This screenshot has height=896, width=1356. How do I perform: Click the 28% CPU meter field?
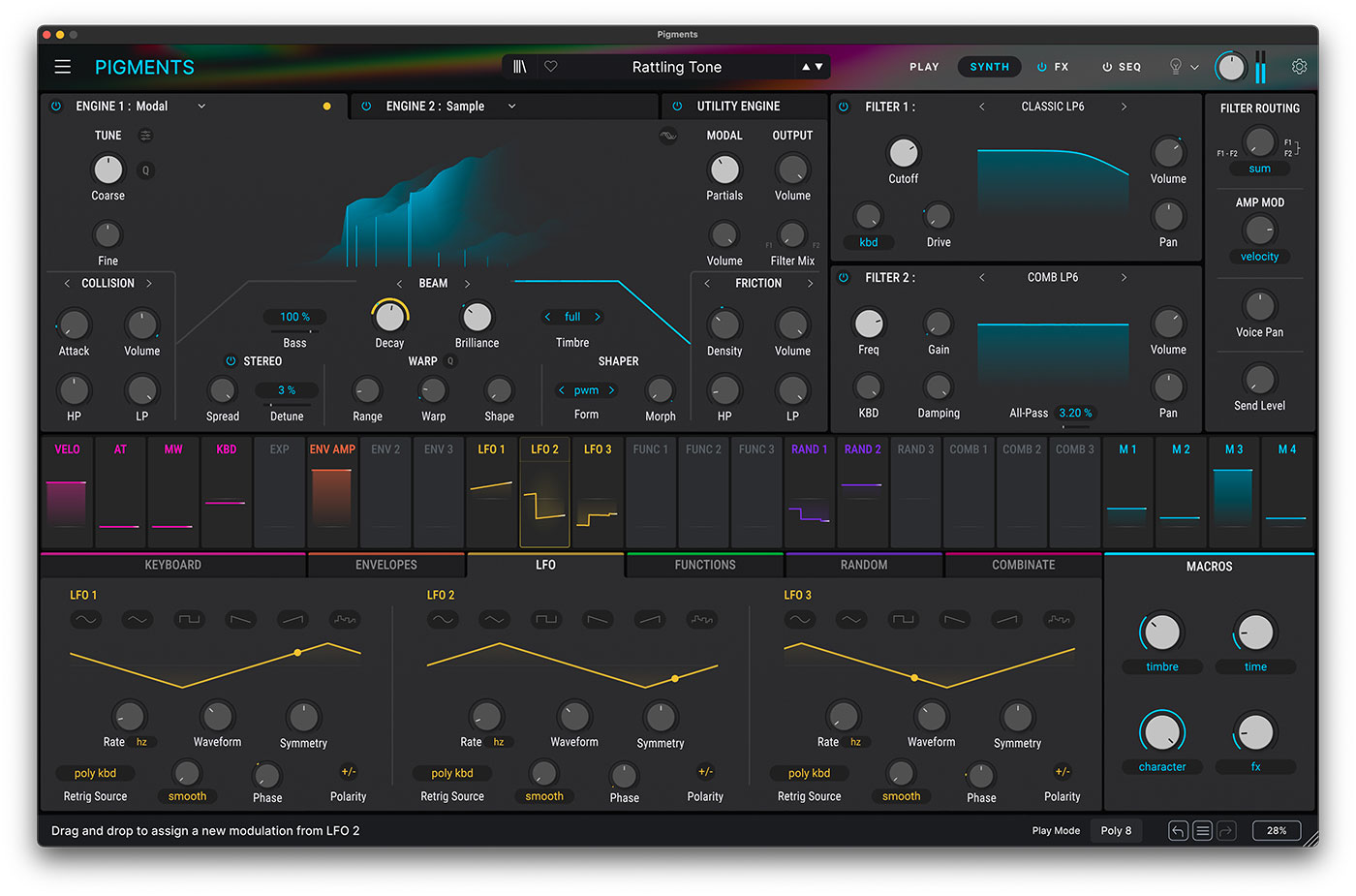[x=1277, y=831]
